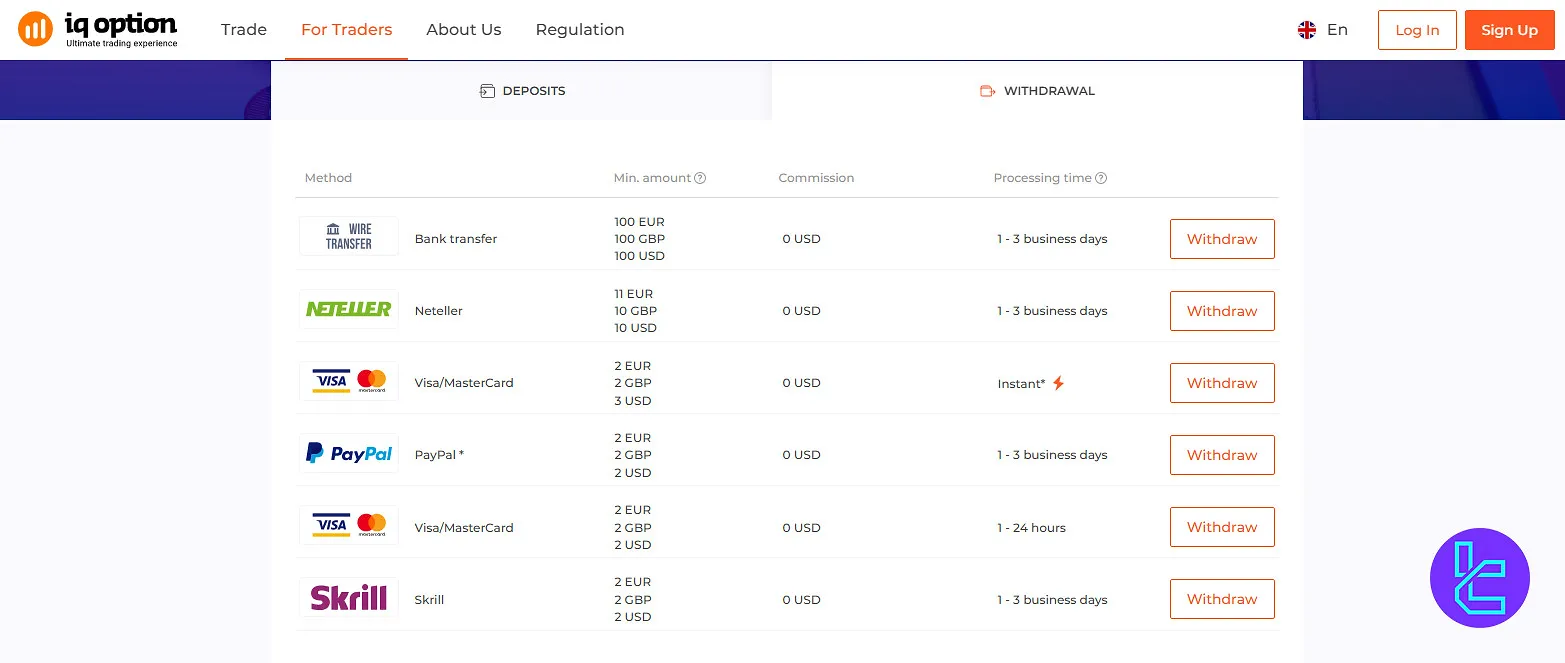Click the lightning icon next to Instant
The image size is (1565, 663).
click(x=1059, y=383)
